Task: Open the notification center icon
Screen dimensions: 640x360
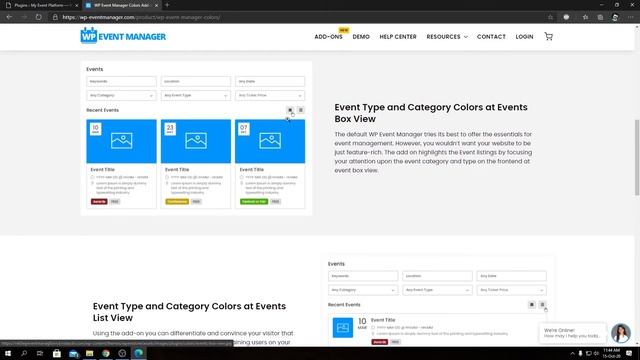Action: coord(629,353)
